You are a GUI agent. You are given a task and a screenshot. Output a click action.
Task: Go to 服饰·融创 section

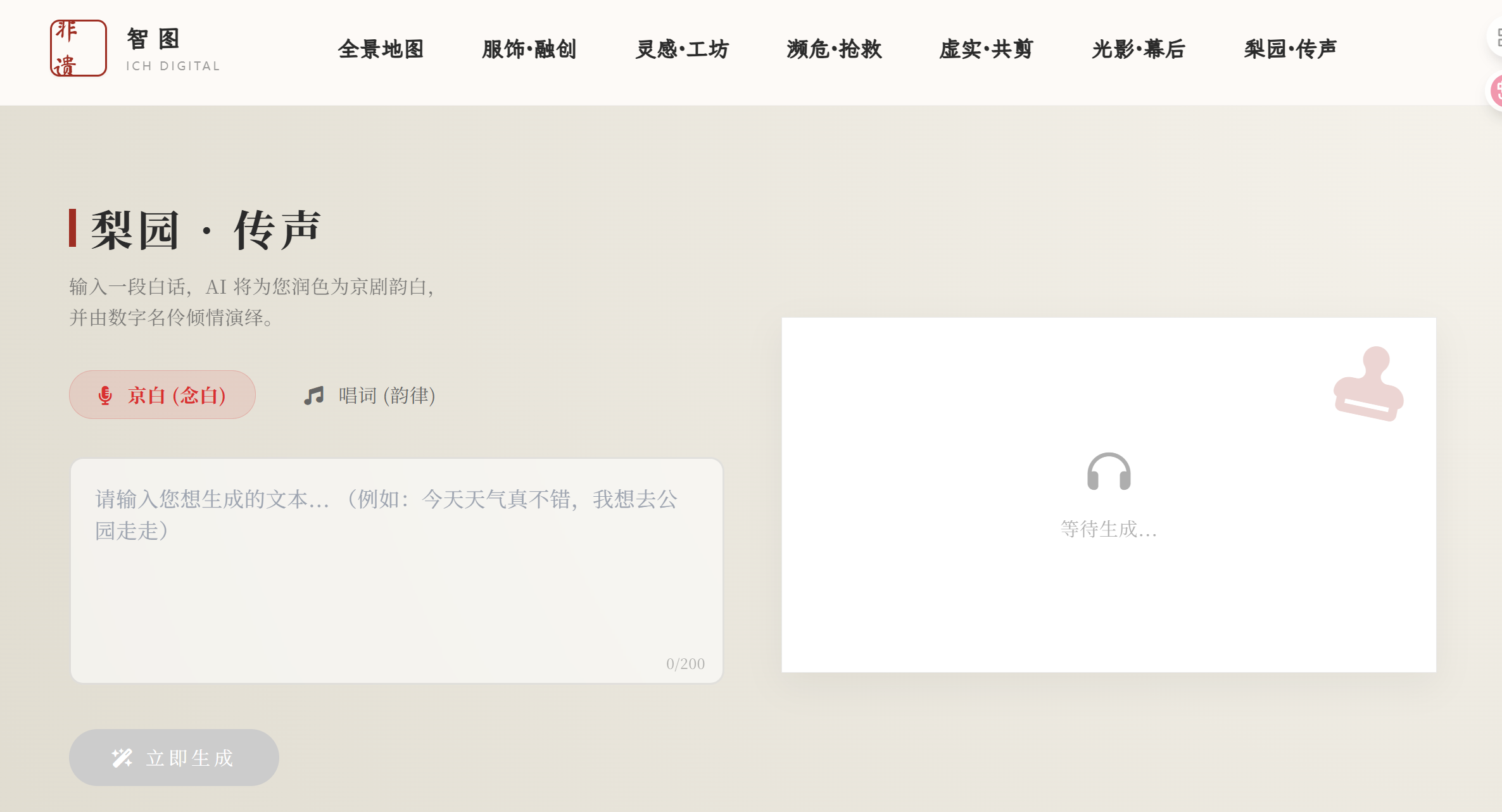pyautogui.click(x=529, y=49)
